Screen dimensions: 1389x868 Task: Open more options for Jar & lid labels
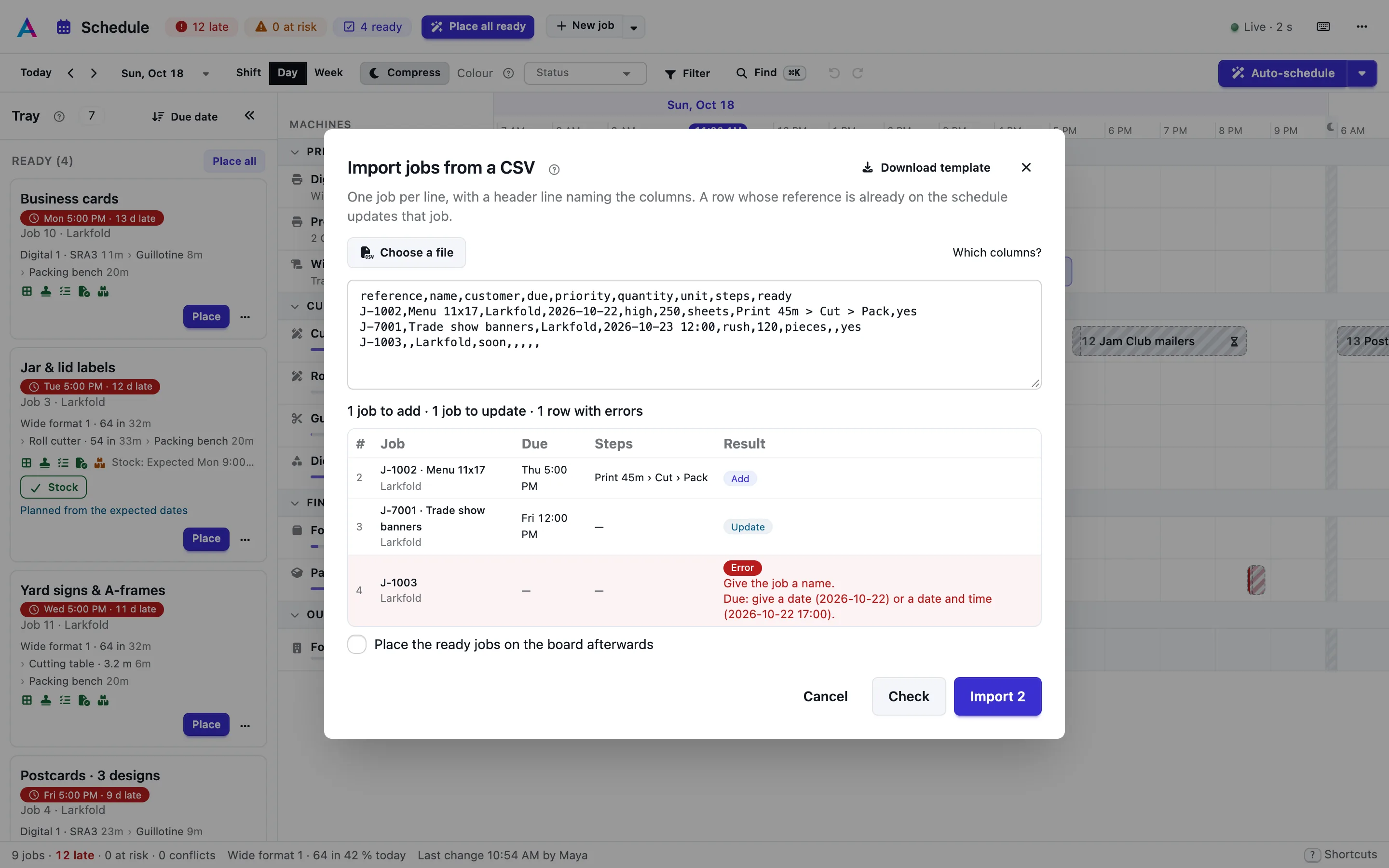click(x=245, y=540)
